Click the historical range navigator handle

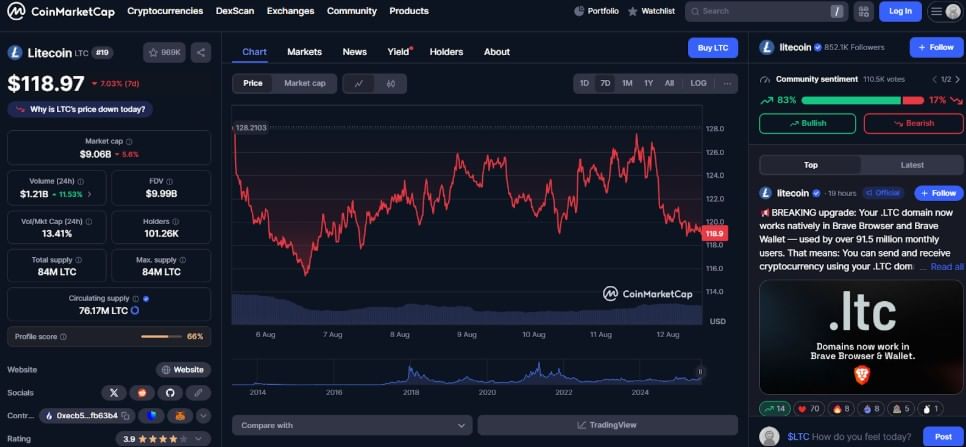tap(700, 372)
